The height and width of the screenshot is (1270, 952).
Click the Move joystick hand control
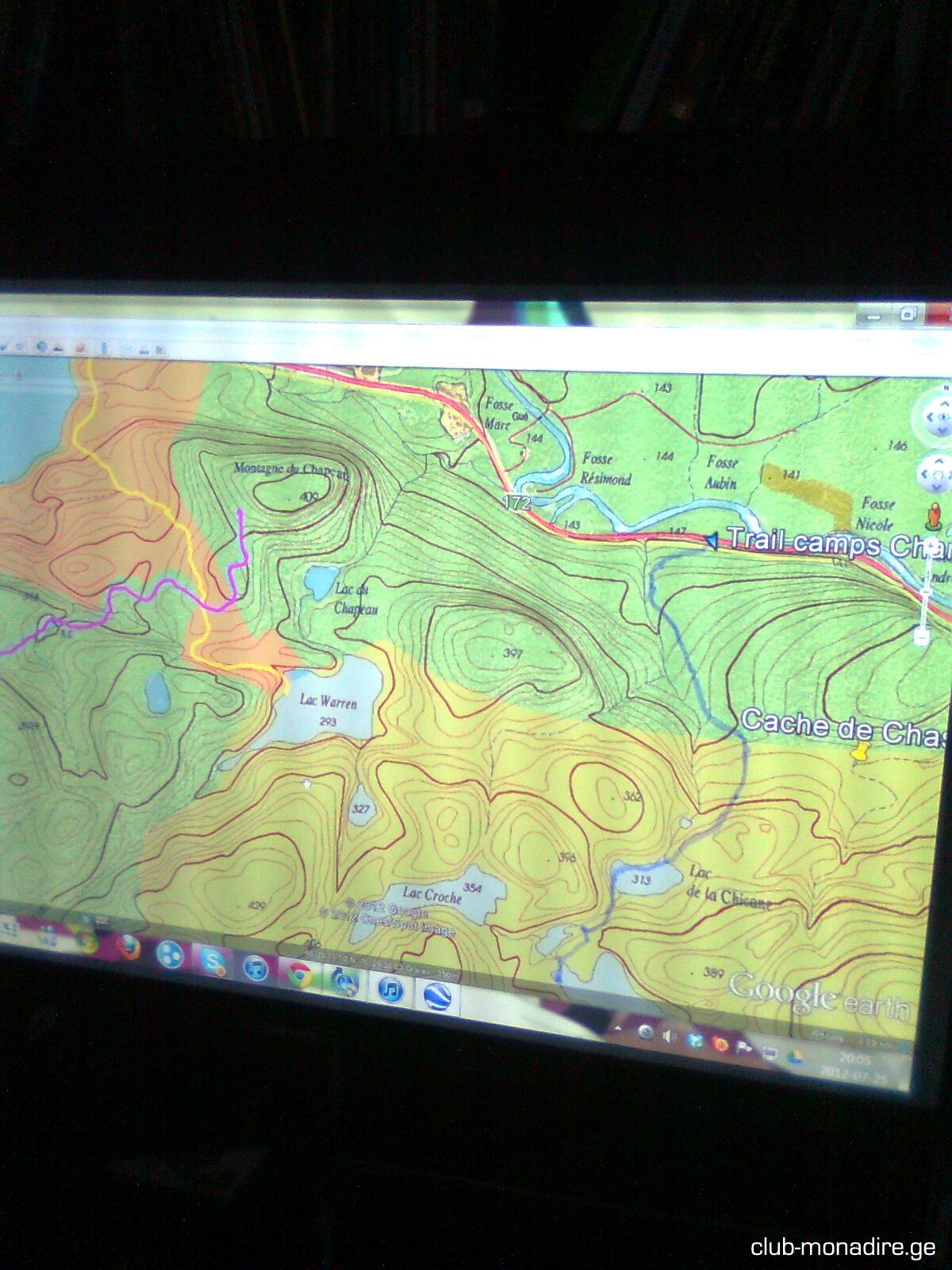(939, 474)
